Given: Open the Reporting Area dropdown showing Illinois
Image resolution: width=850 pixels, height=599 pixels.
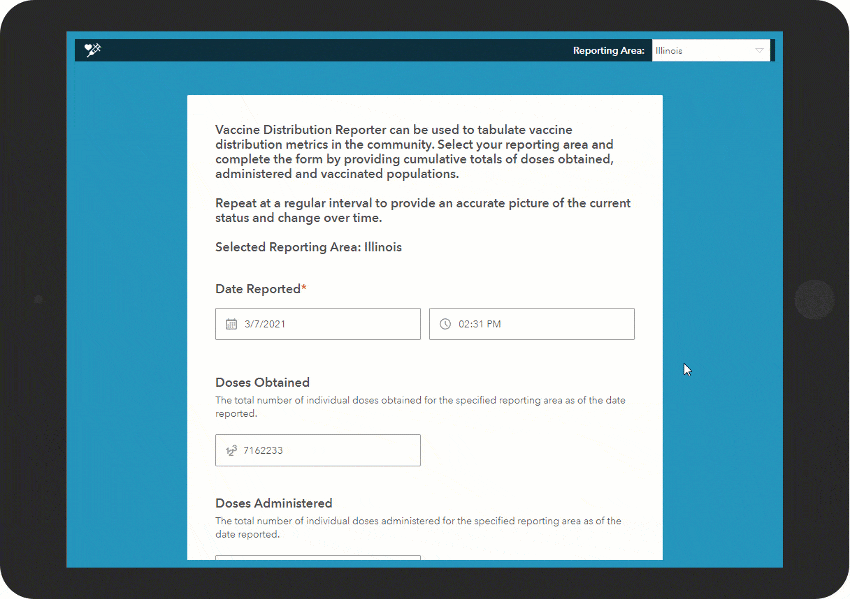Looking at the screenshot, I should pyautogui.click(x=711, y=50).
